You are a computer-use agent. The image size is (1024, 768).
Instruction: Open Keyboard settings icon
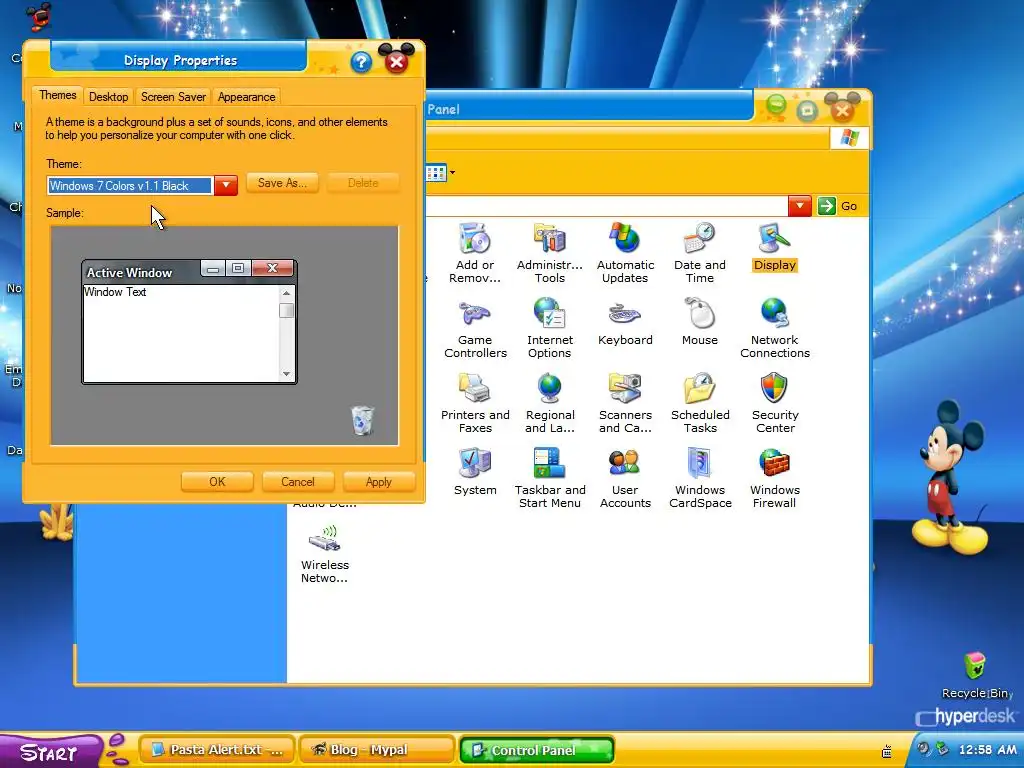(x=625, y=322)
